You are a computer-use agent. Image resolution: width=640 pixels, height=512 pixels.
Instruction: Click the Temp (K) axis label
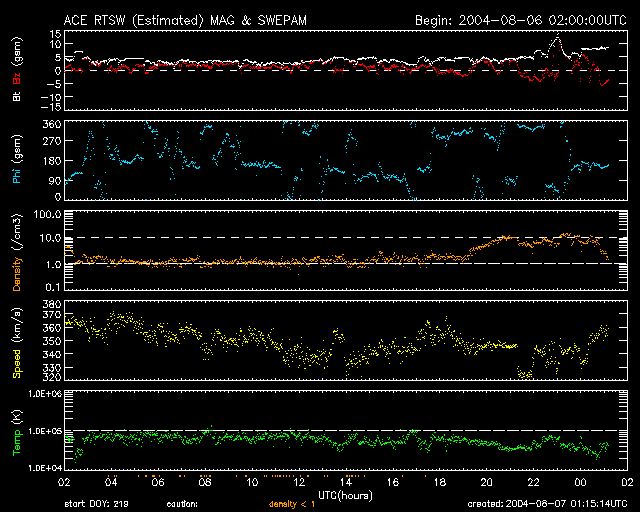click(16, 430)
